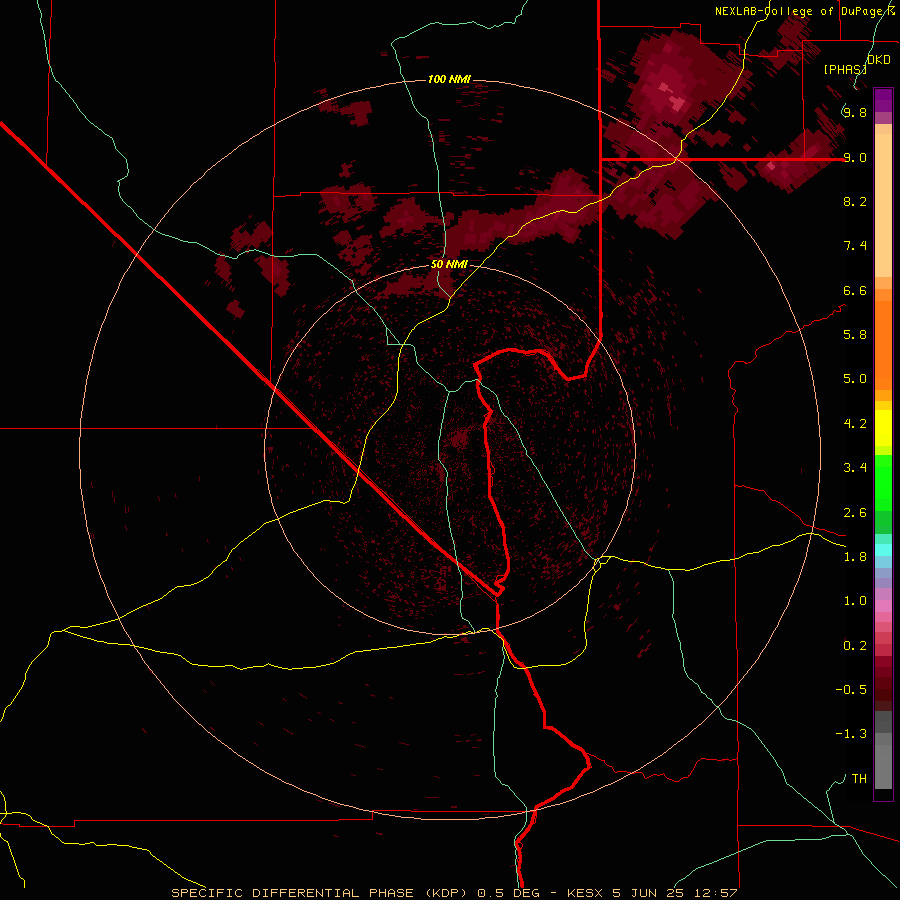Click the '5 JUN 25 12:57' timestamp
Screen dimensions: 900x900
coord(674,893)
